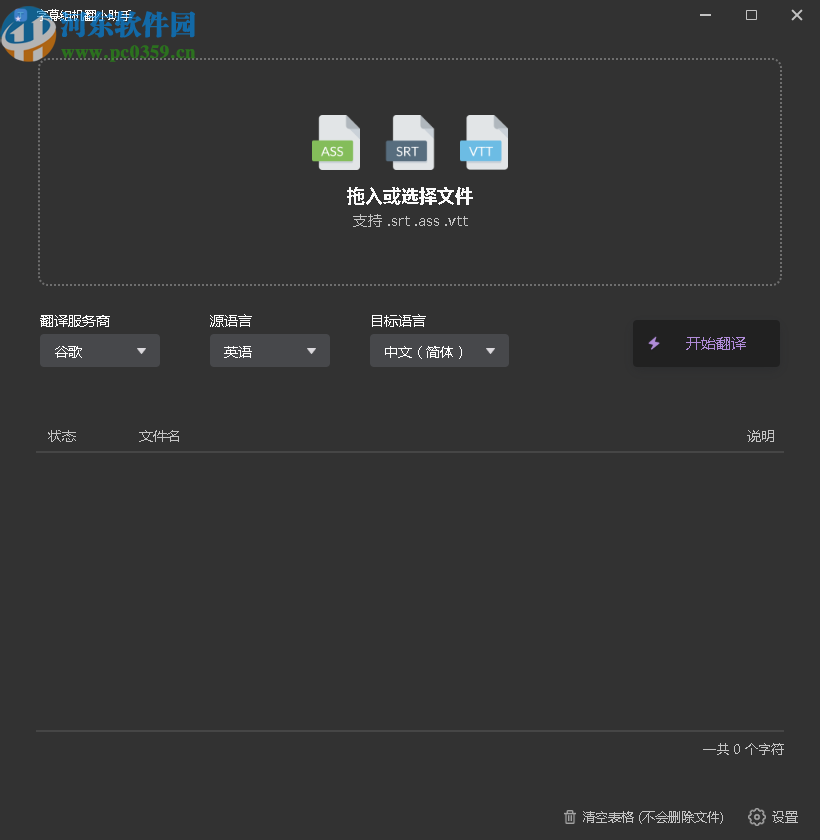
Task: Open the 目标语言 dropdown showing 中文（简体）
Action: click(439, 350)
